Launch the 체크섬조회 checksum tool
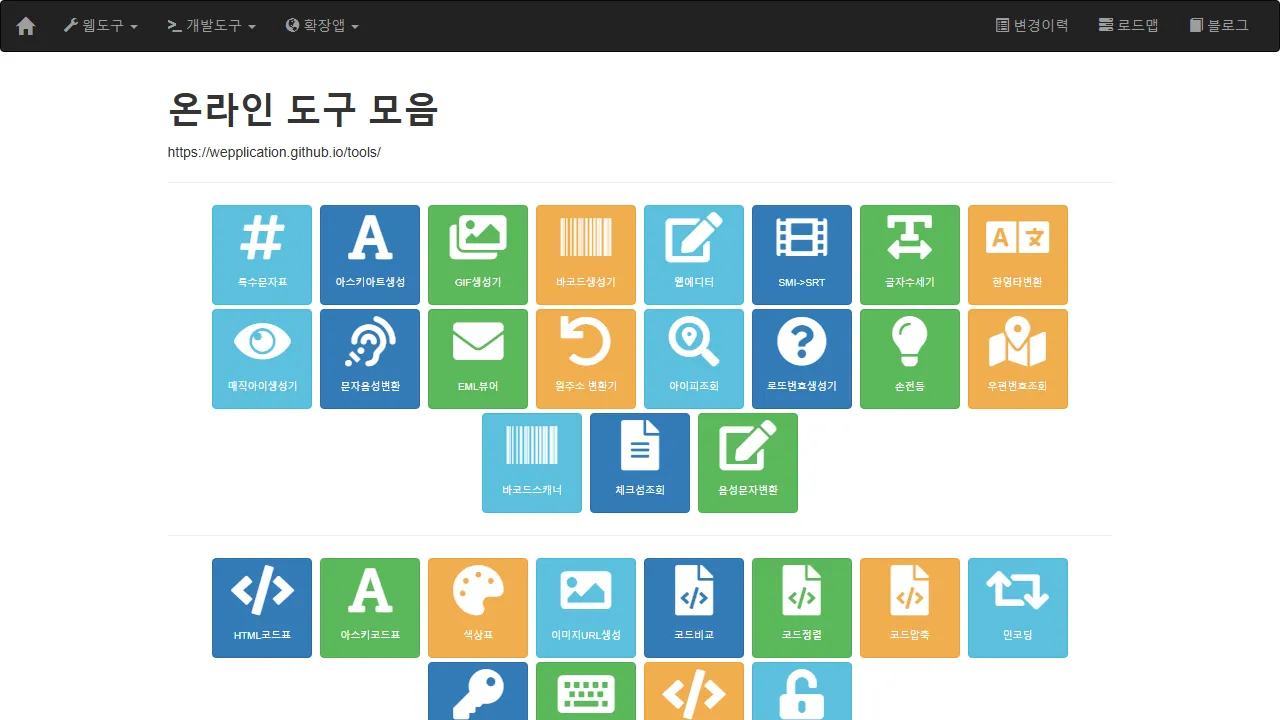The width and height of the screenshot is (1280, 720). [639, 462]
